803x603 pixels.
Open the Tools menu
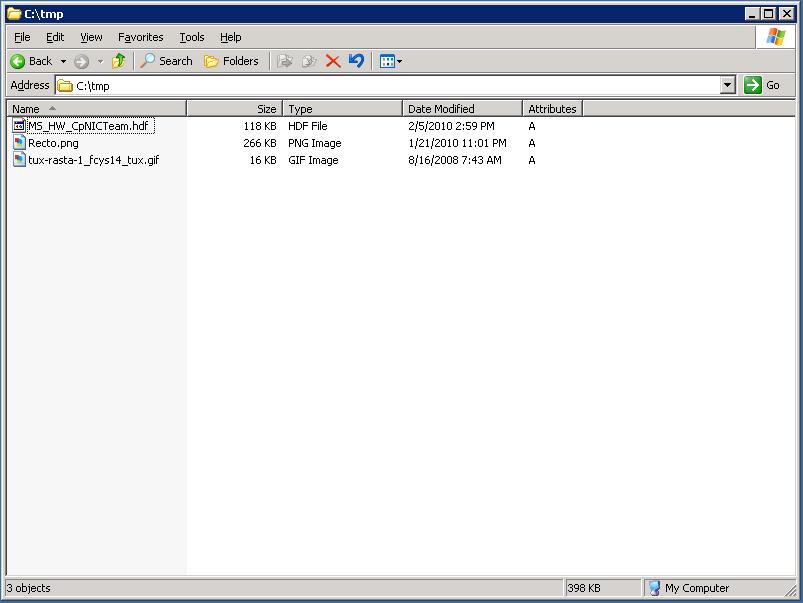click(x=191, y=37)
